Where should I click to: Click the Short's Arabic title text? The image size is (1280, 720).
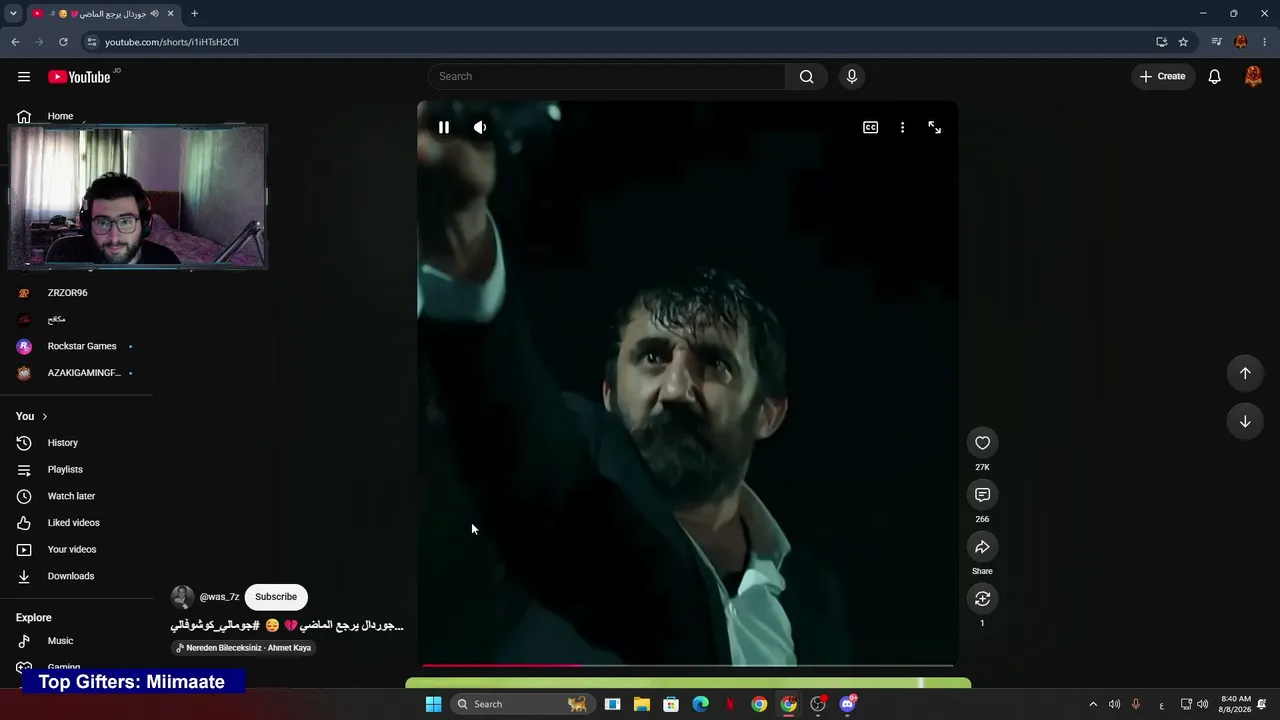[287, 625]
